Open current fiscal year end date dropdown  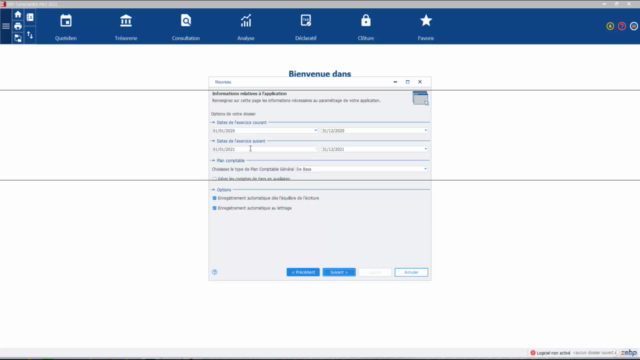pos(425,131)
